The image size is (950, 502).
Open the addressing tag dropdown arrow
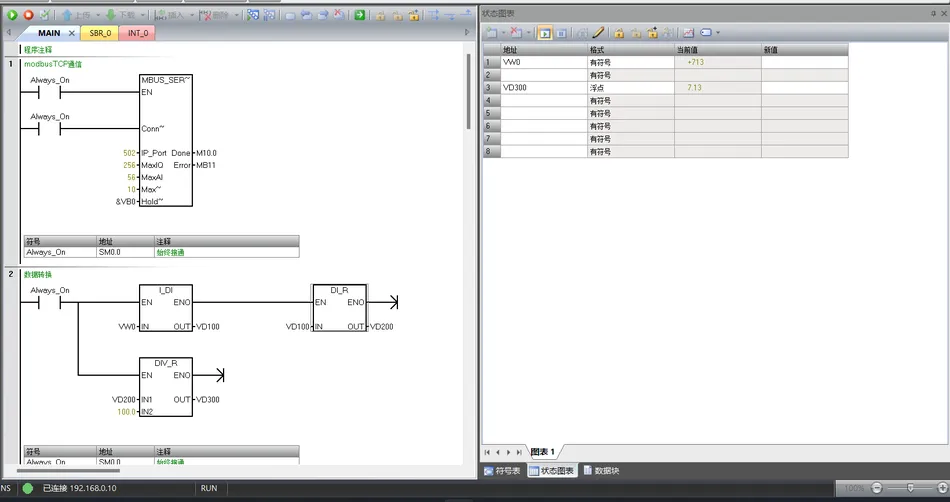click(x=719, y=33)
